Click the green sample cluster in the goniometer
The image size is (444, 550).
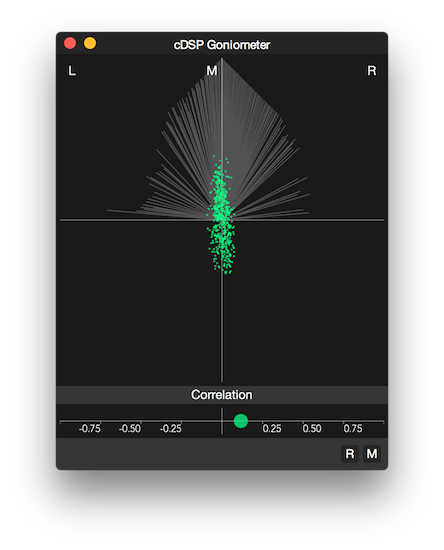pyautogui.click(x=222, y=216)
